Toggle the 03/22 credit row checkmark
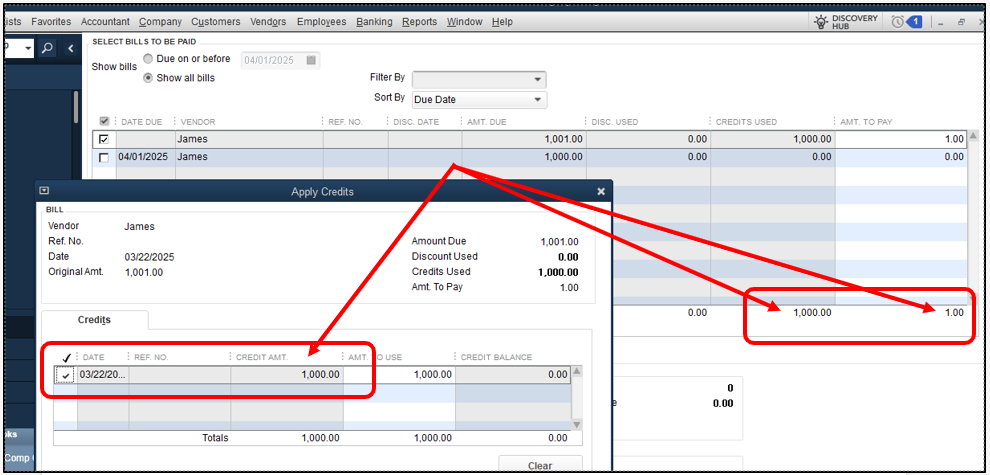This screenshot has height=475, width=990. tap(66, 375)
